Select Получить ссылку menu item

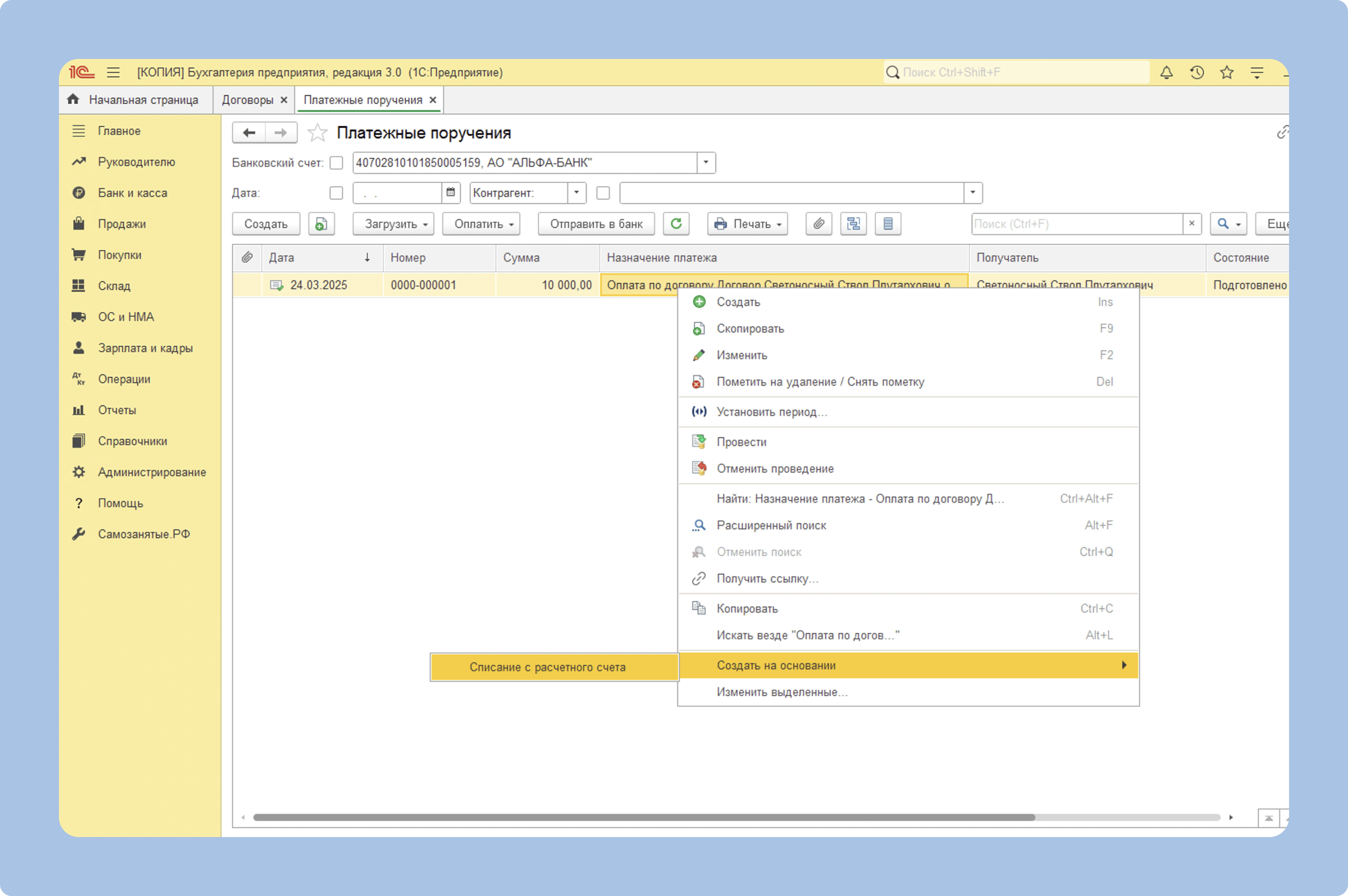pos(908,578)
